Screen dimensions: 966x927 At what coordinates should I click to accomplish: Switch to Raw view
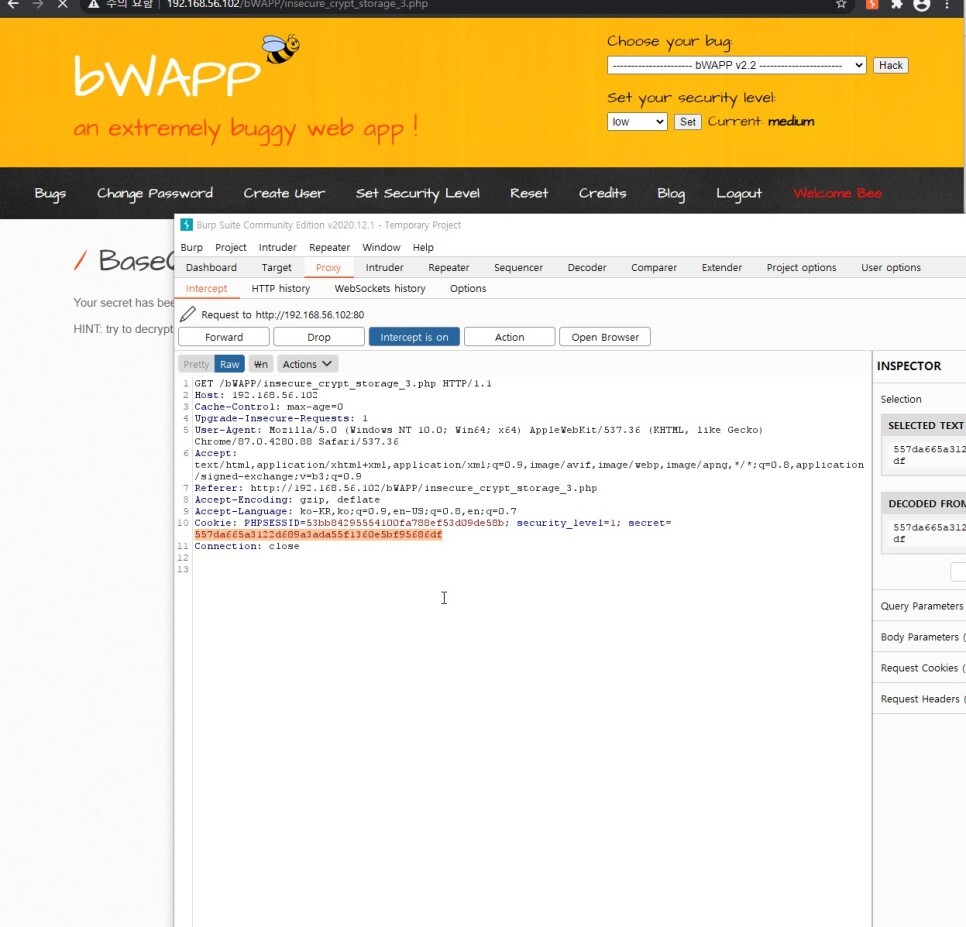point(229,364)
